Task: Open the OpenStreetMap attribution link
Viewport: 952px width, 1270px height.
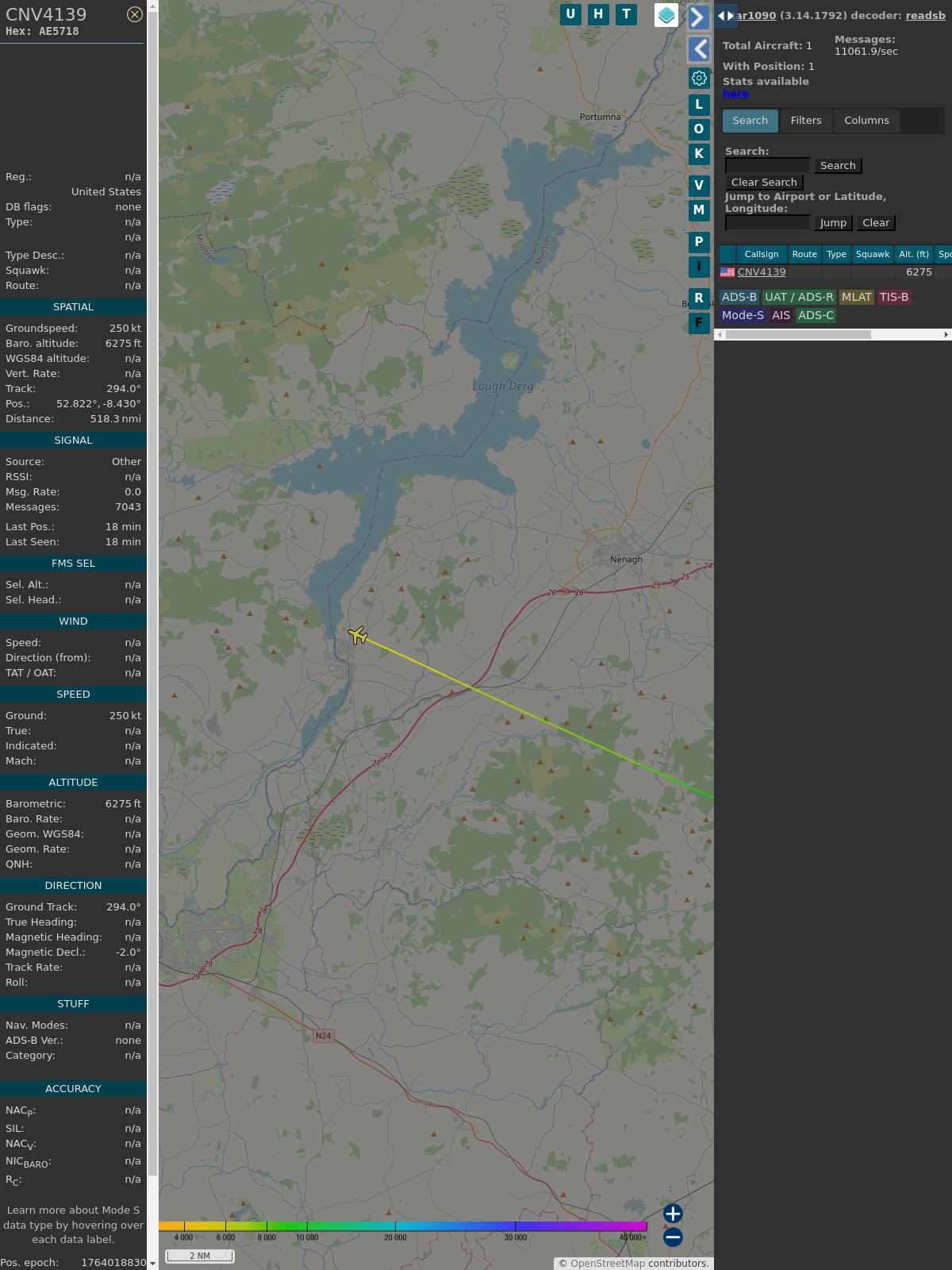Action: (x=608, y=1263)
